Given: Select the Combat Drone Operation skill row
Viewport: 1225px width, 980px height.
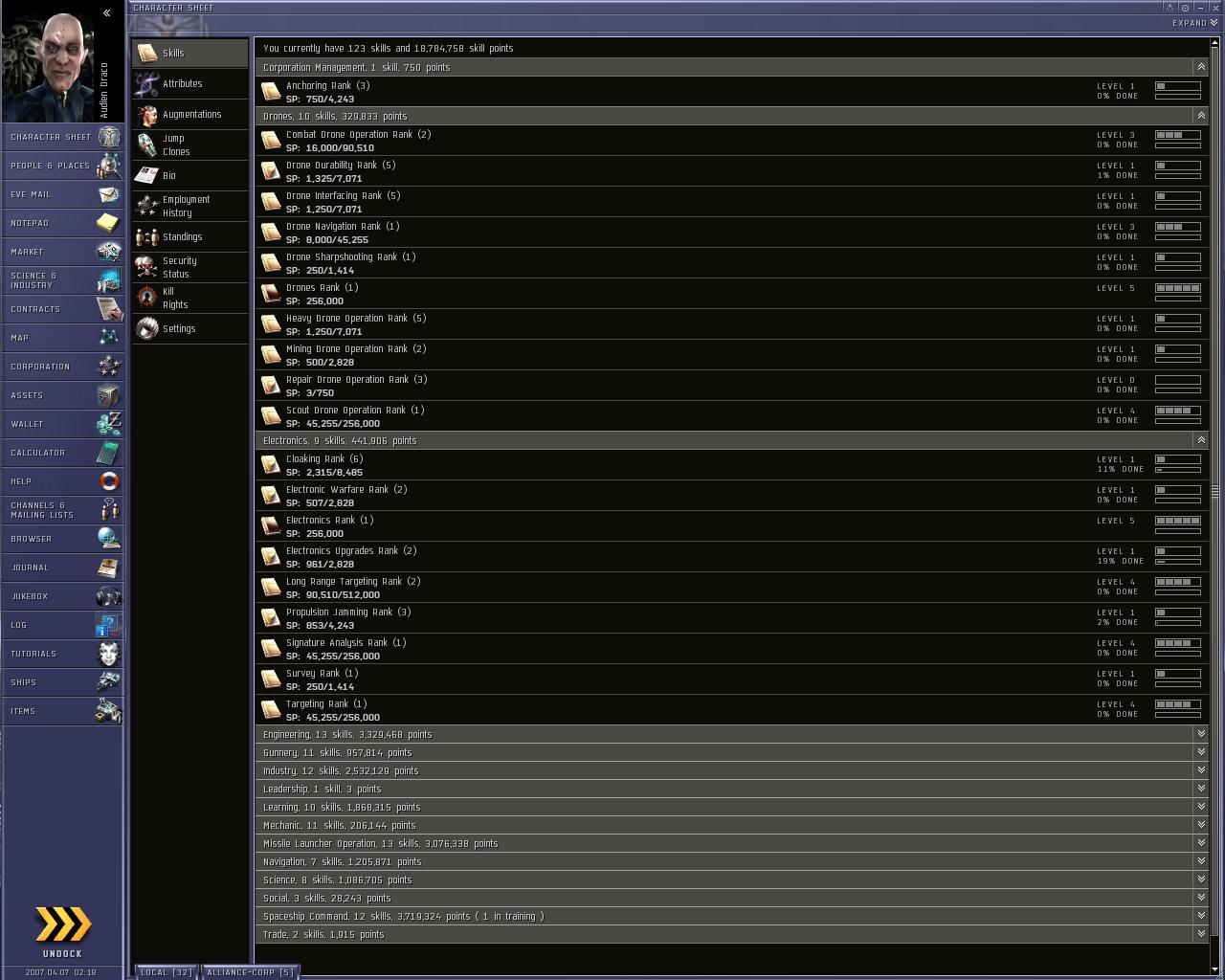Looking at the screenshot, I should click(732, 141).
